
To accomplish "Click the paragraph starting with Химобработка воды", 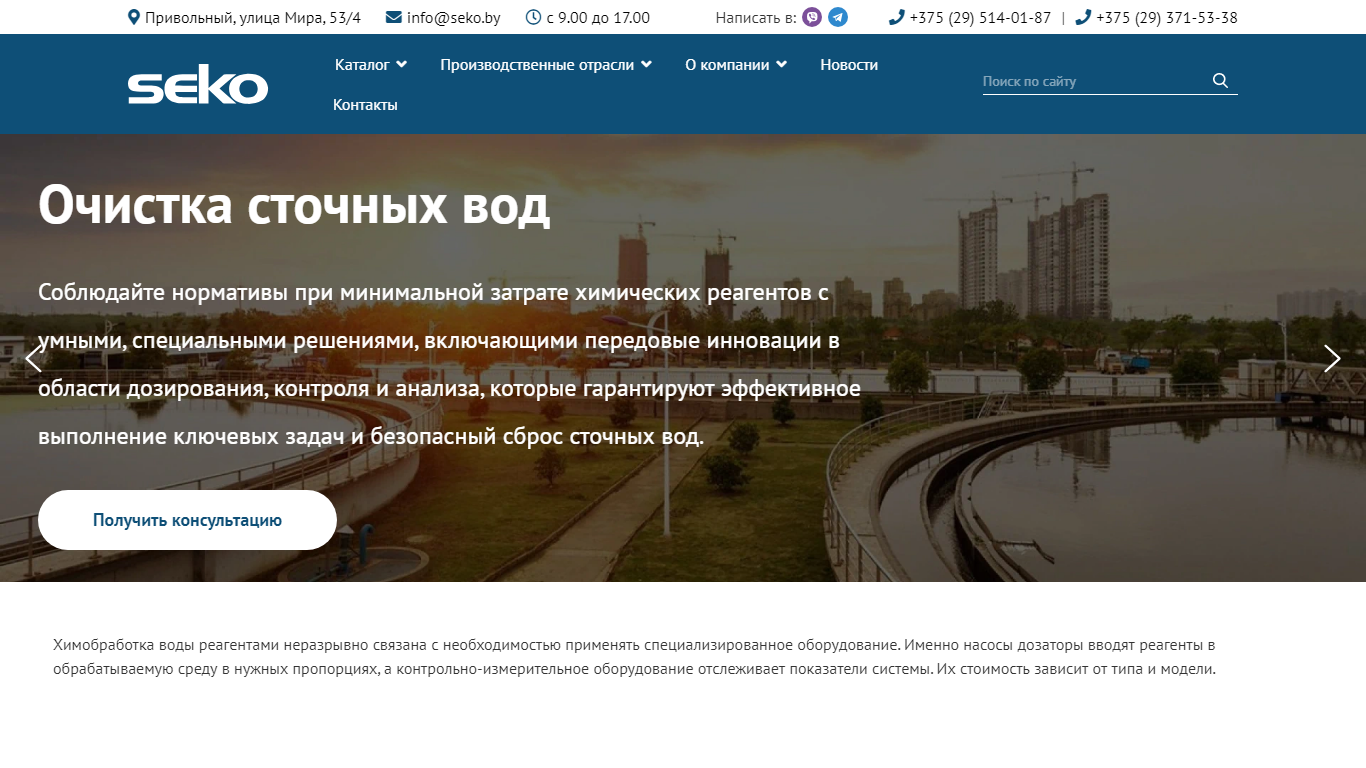I will pos(634,657).
